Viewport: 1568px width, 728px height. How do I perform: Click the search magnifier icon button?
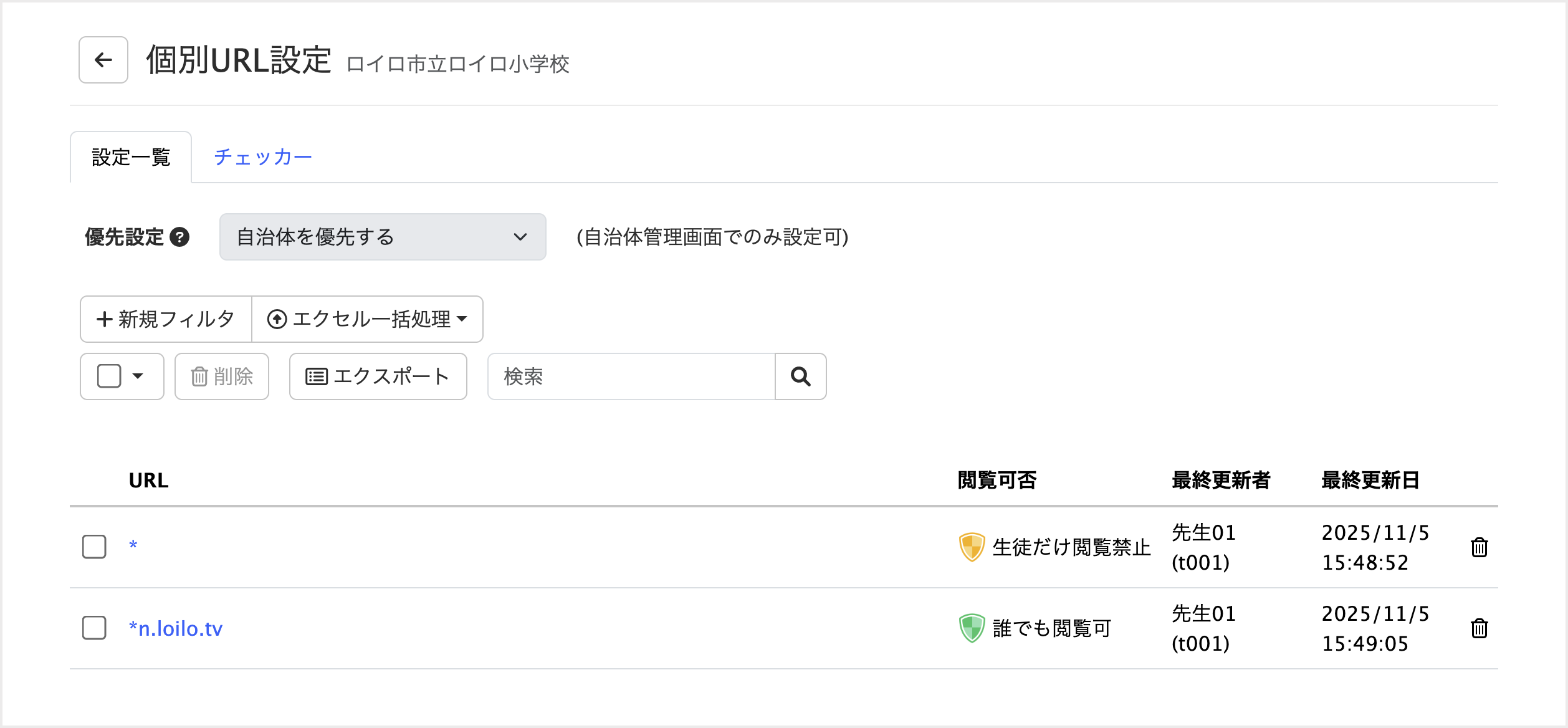800,376
